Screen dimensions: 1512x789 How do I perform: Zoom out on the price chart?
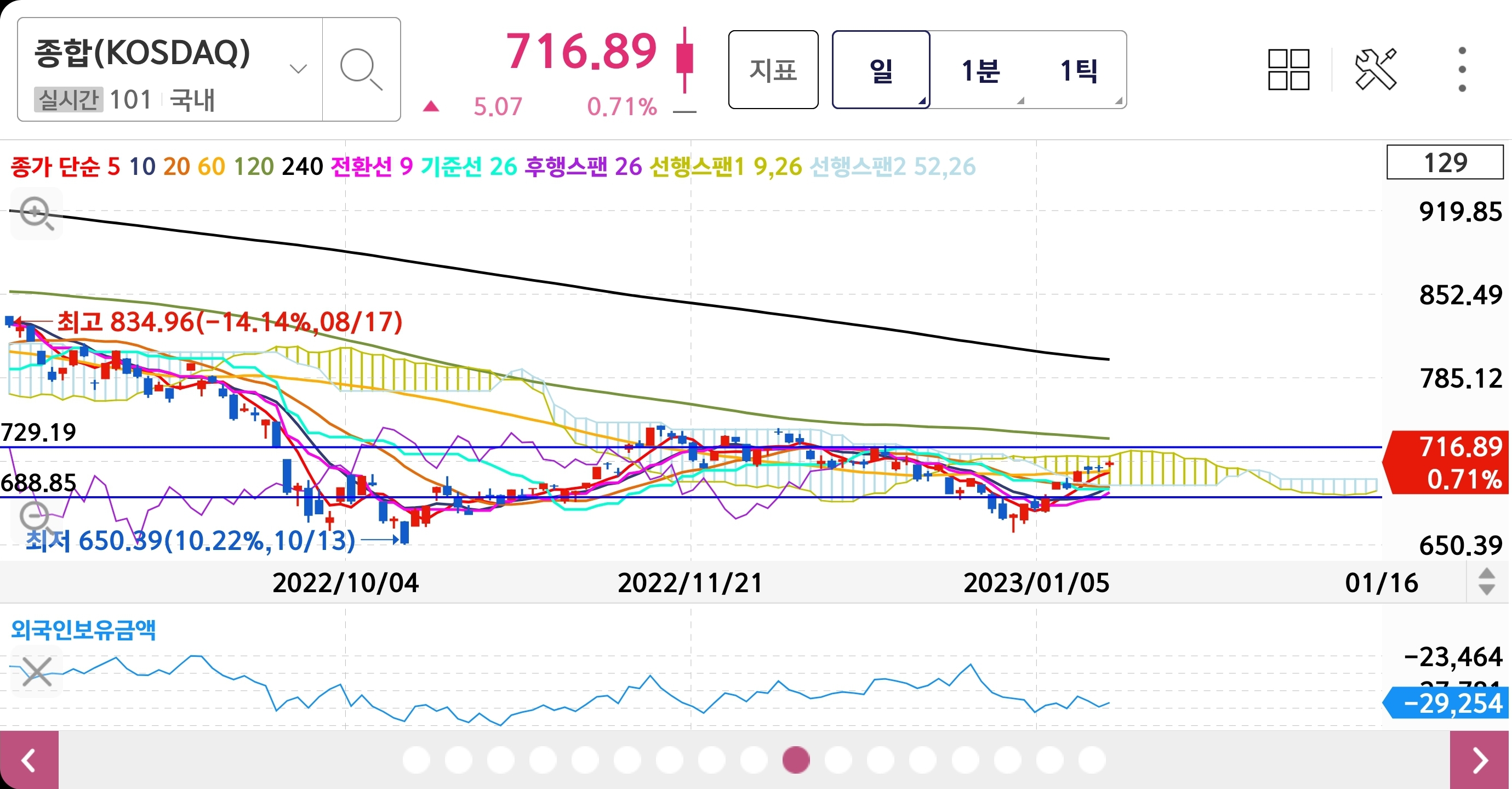pyautogui.click(x=35, y=517)
